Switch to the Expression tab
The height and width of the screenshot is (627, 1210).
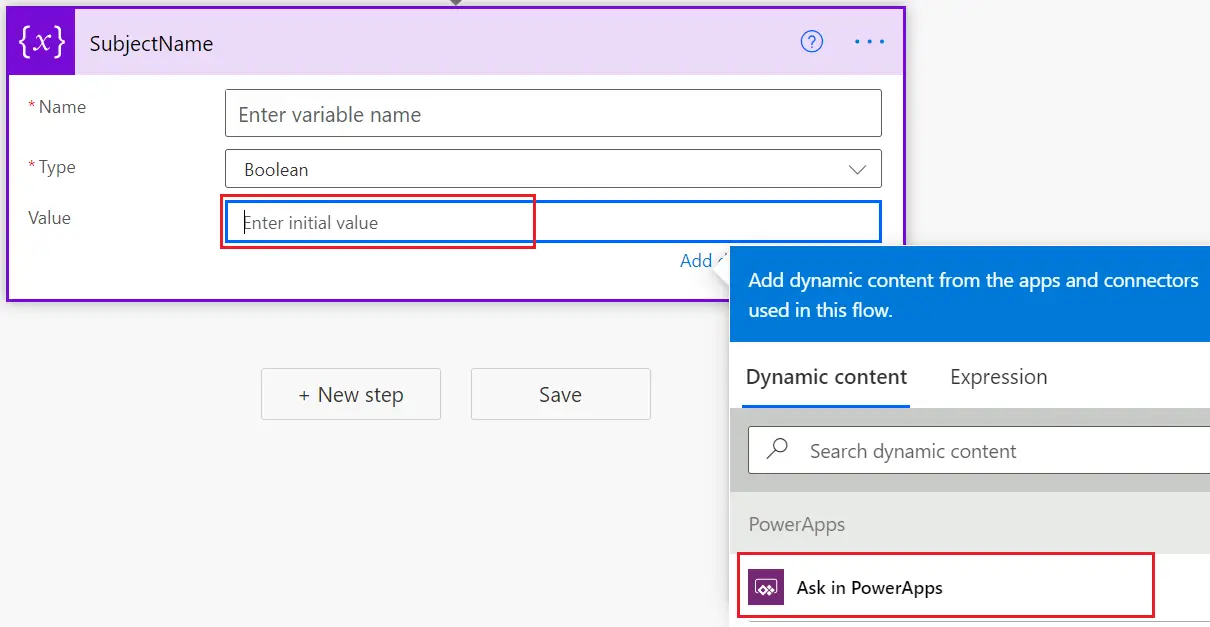(x=999, y=377)
